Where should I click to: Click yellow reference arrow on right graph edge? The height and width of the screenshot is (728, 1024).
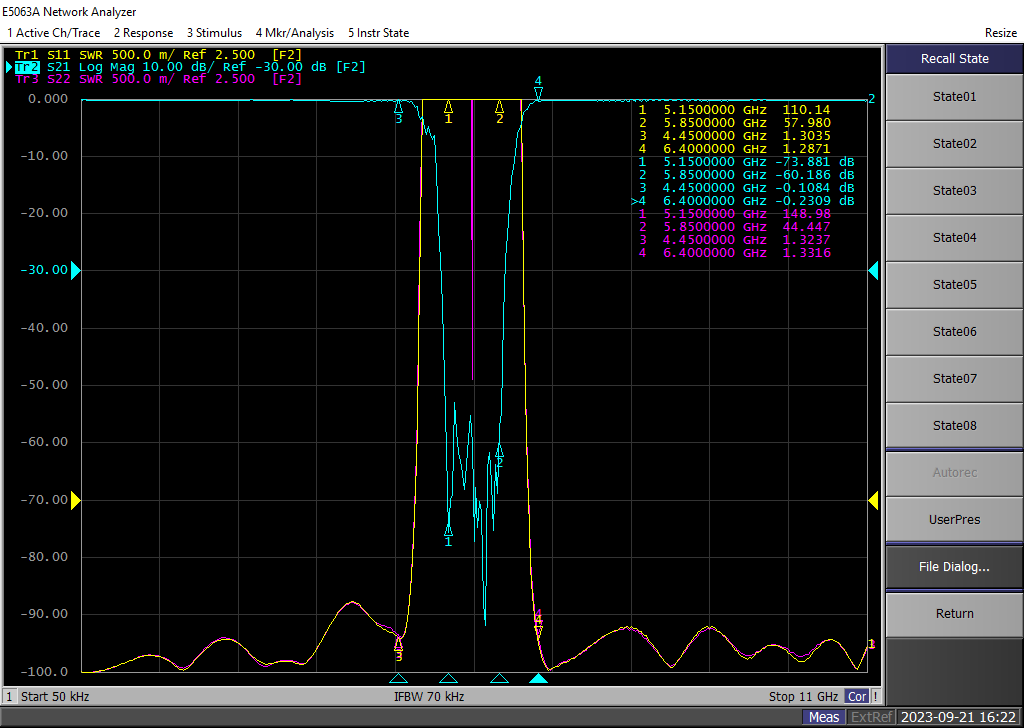872,500
